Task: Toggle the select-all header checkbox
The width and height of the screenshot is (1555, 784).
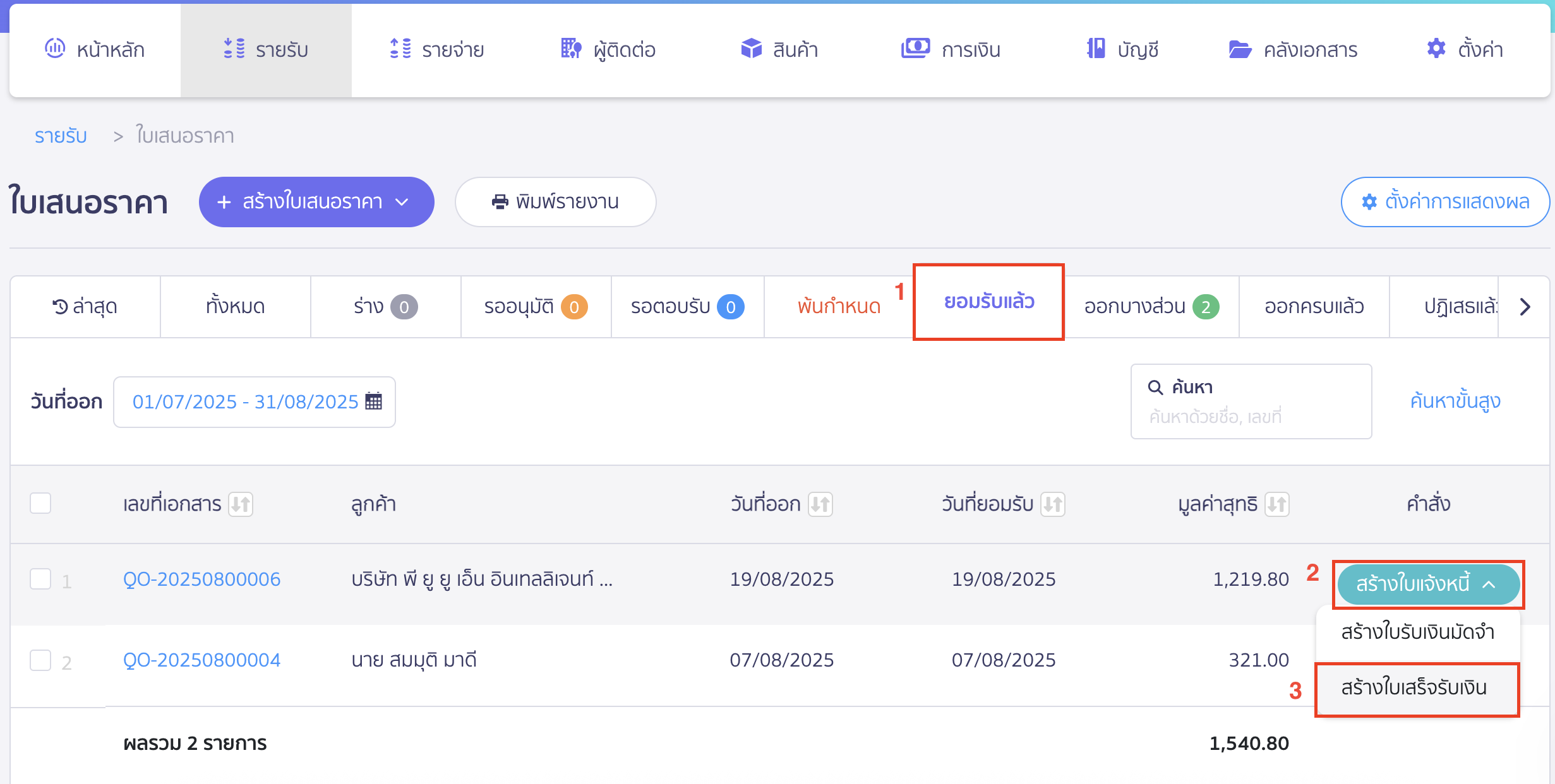Action: 40,503
